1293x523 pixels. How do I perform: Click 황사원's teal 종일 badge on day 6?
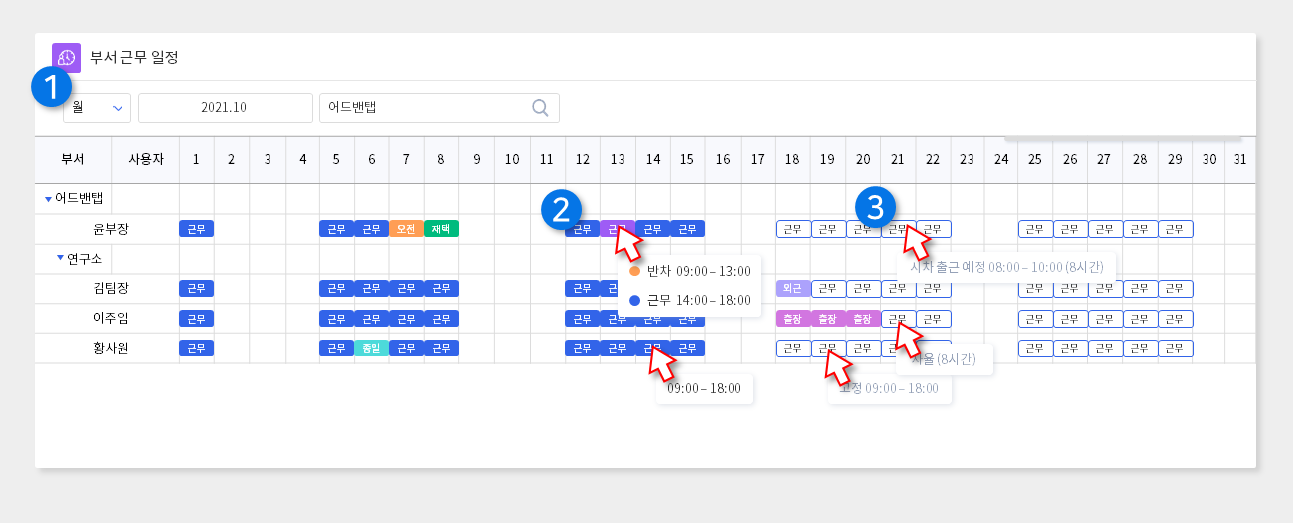[x=371, y=348]
